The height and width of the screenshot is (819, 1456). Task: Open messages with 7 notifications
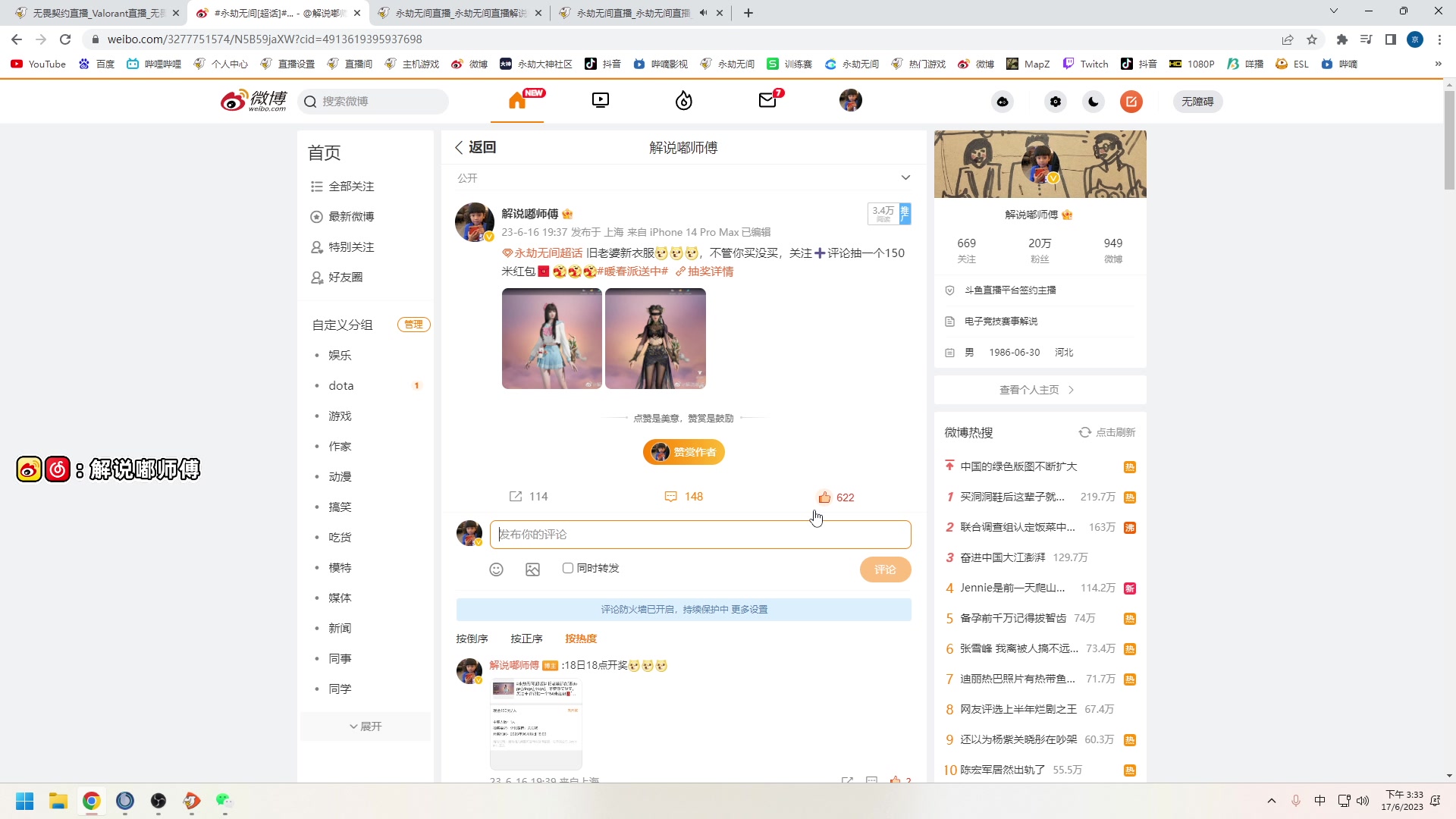768,101
